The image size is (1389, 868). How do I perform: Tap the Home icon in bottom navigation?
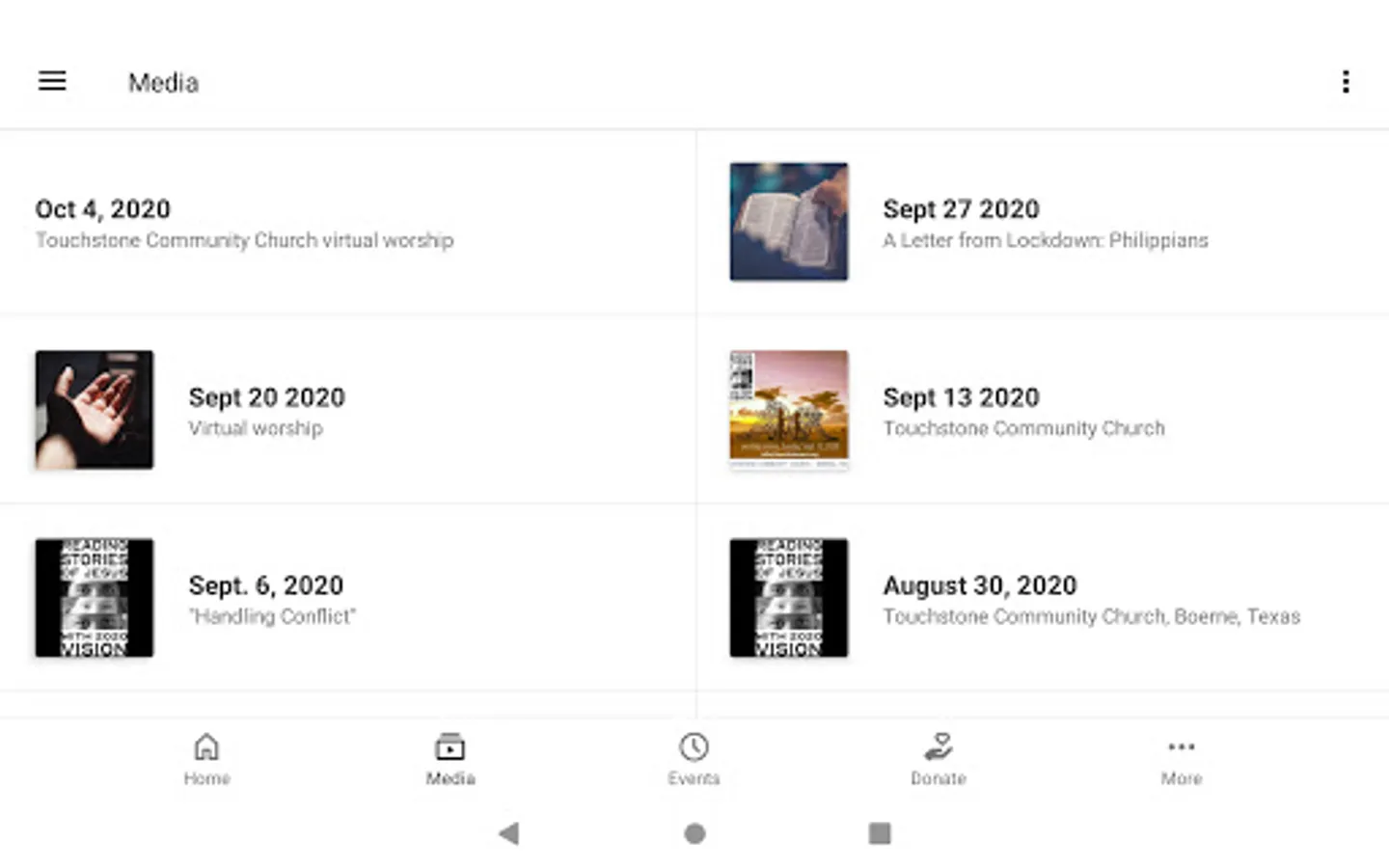point(206,747)
